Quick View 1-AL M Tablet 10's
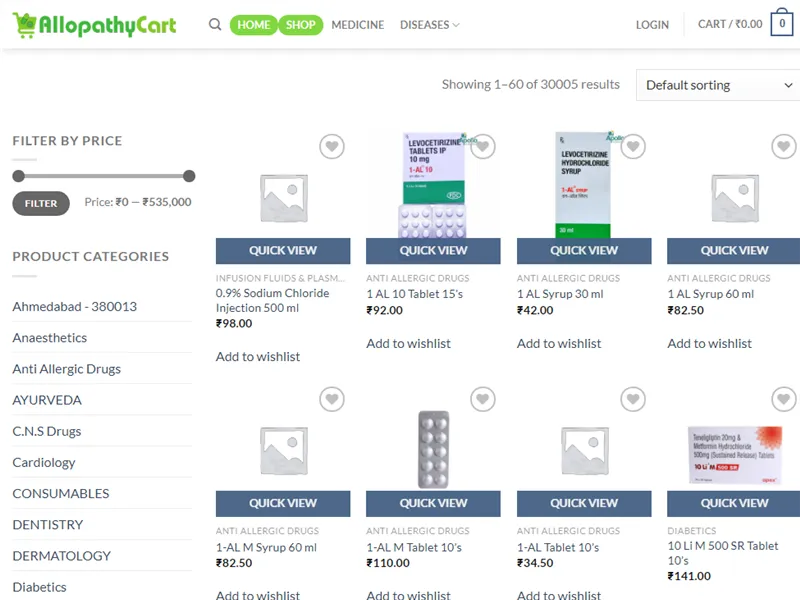 point(433,503)
